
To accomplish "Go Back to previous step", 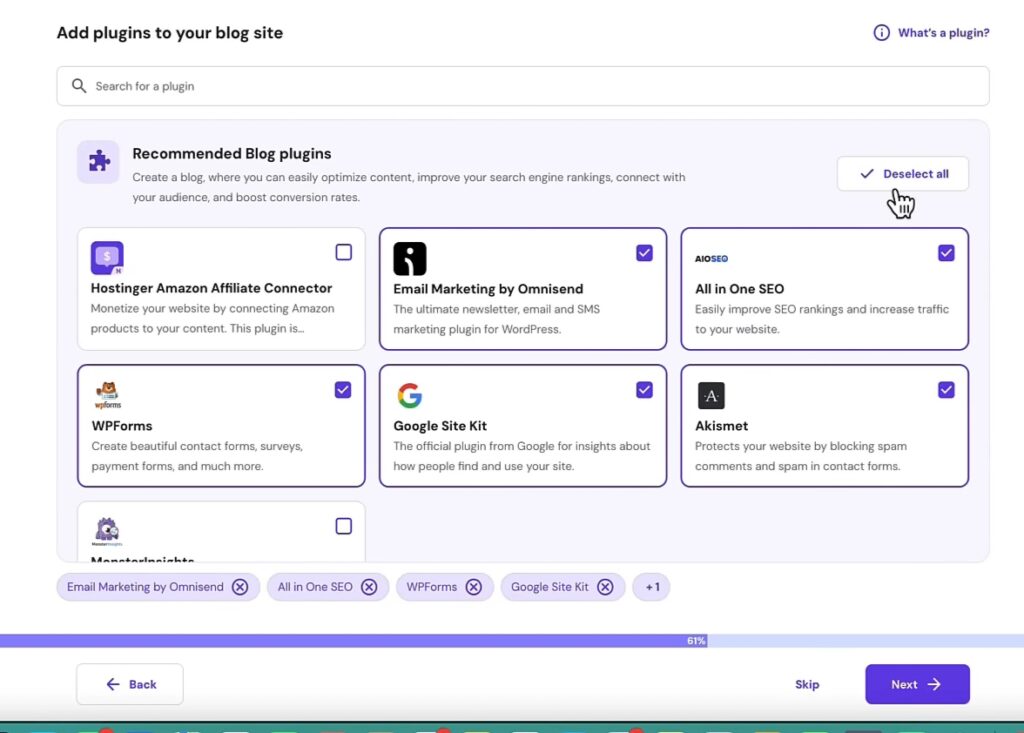I will click(x=130, y=684).
